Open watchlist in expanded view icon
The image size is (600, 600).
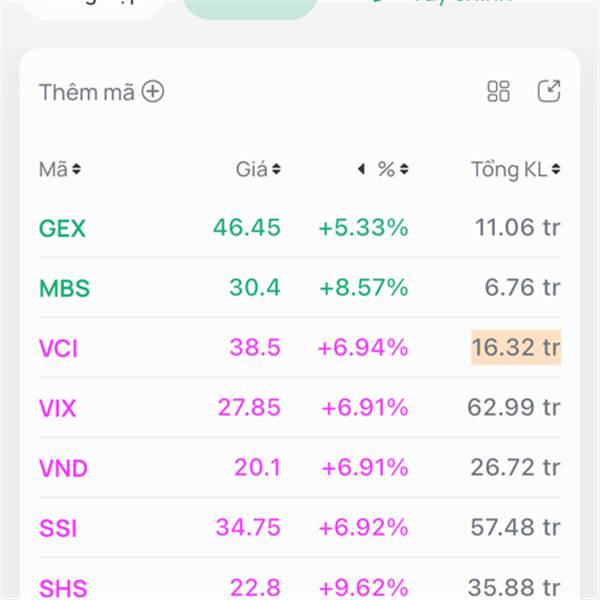point(548,92)
